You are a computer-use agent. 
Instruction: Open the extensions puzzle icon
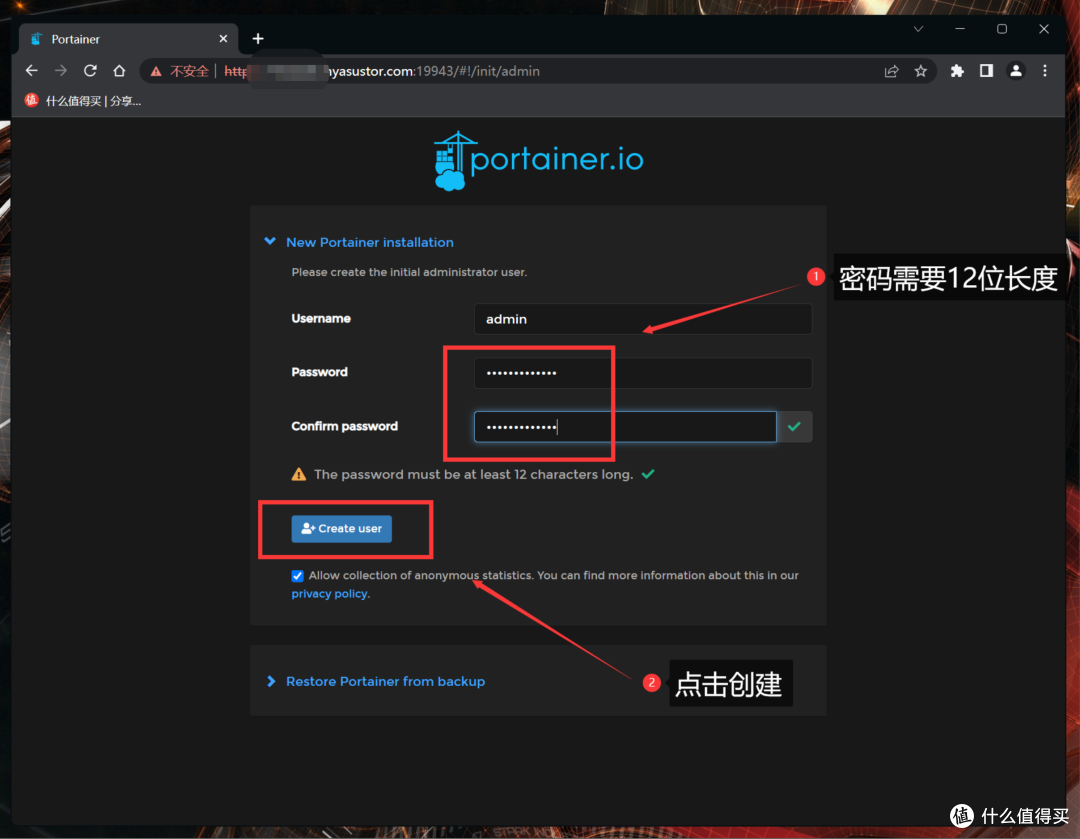tap(957, 71)
